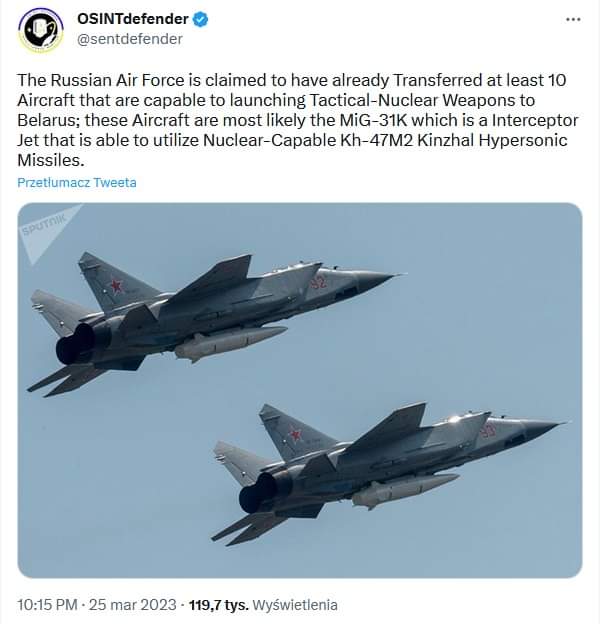This screenshot has width=600, height=624.
Task: Click the Kinzhal missile under the upper jet
Action: (230, 343)
